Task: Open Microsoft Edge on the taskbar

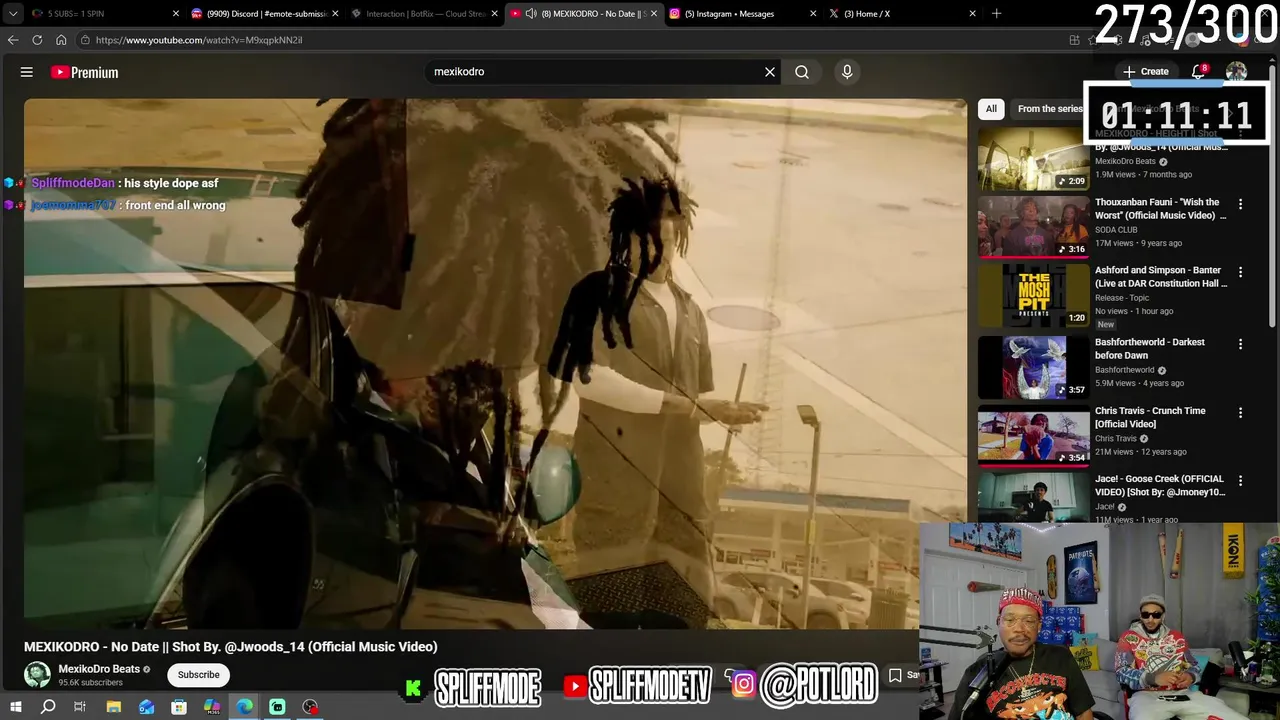Action: click(x=245, y=707)
